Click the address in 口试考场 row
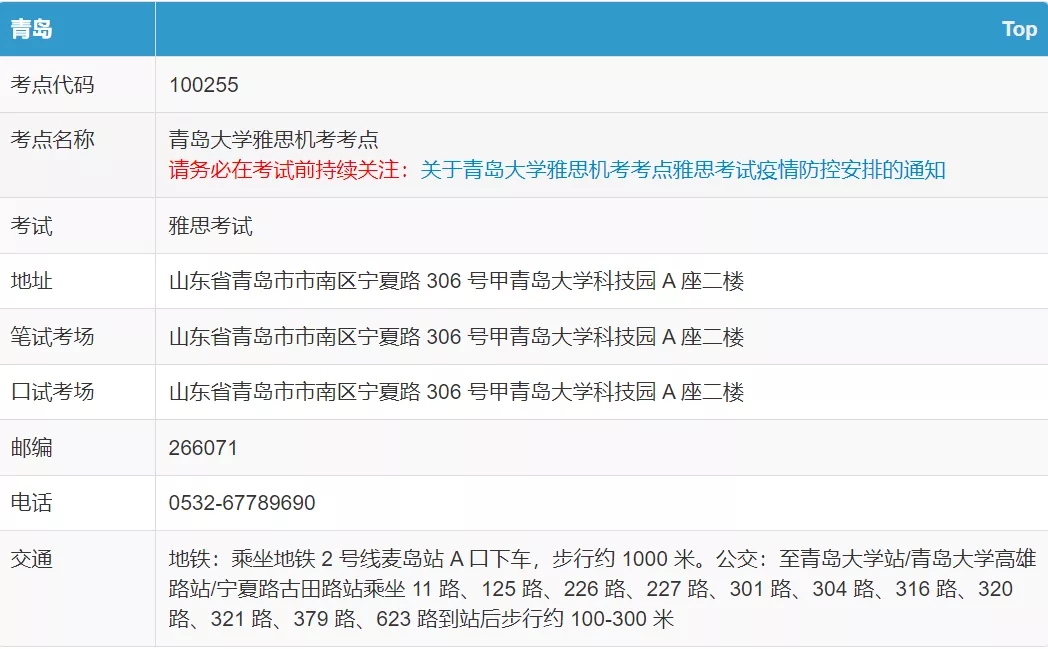 pyautogui.click(x=456, y=392)
